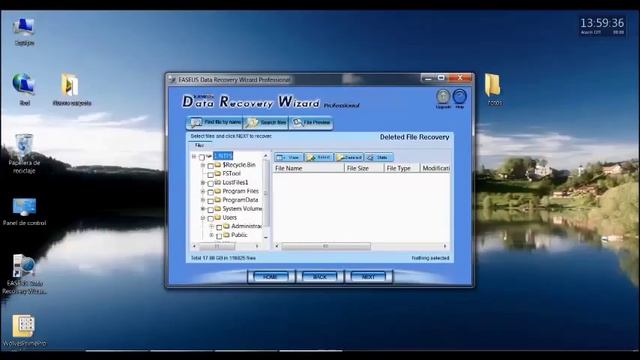This screenshot has width=640, height=360.
Task: Open the File Preview tool
Action: [x=311, y=122]
